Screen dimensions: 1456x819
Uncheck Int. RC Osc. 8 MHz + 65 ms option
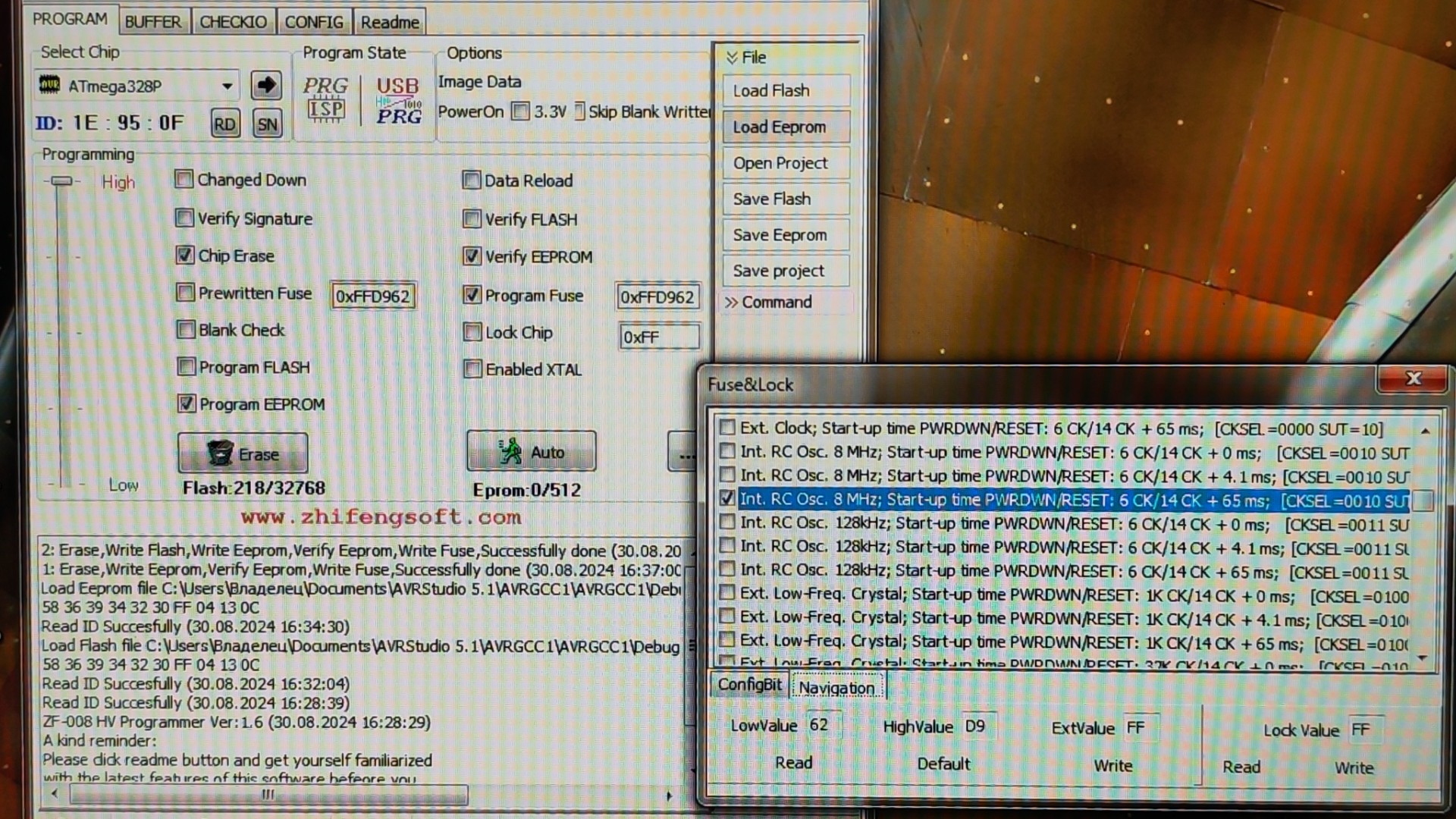click(726, 498)
